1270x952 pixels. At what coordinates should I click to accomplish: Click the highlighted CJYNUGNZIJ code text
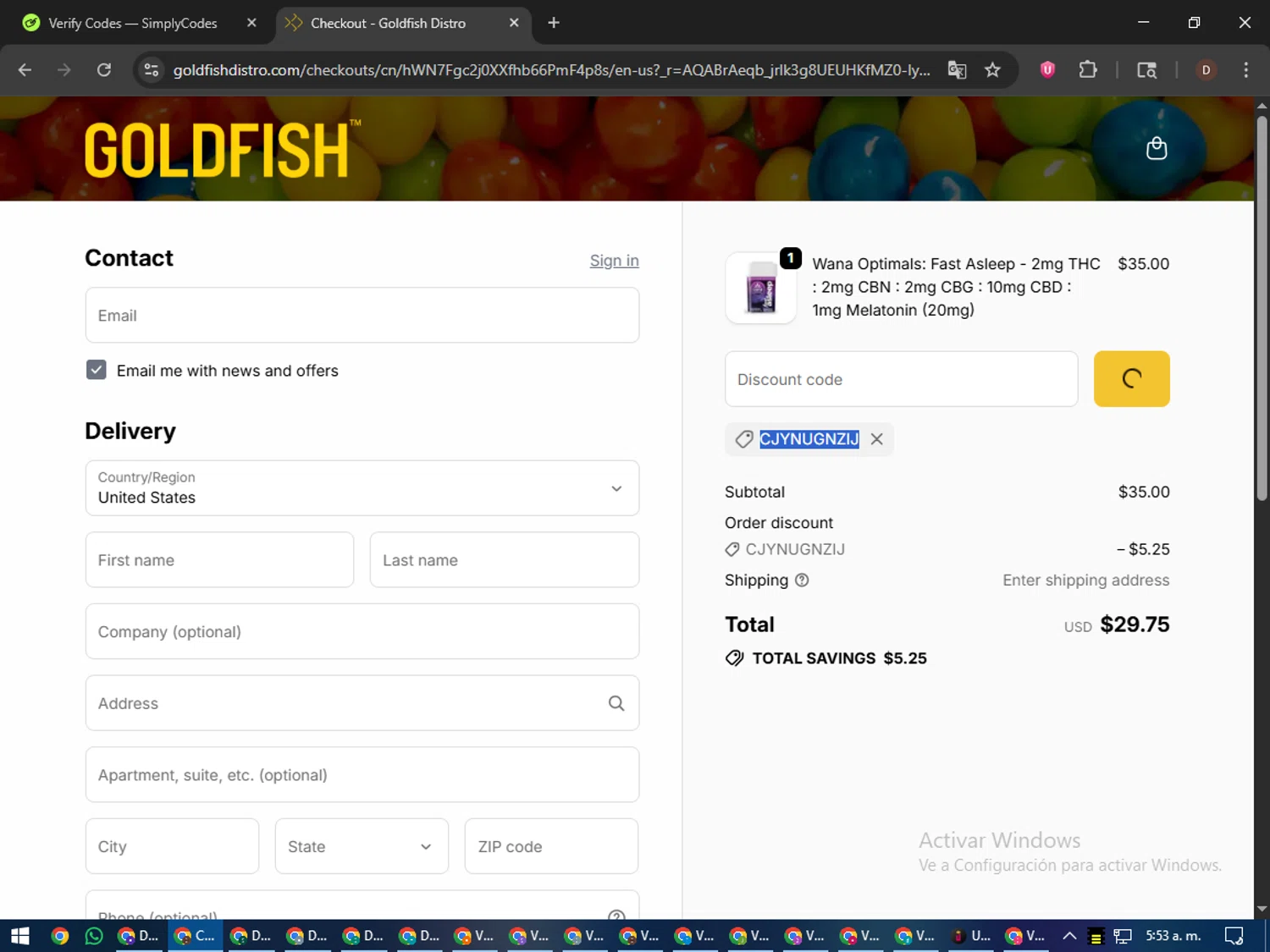pos(809,439)
